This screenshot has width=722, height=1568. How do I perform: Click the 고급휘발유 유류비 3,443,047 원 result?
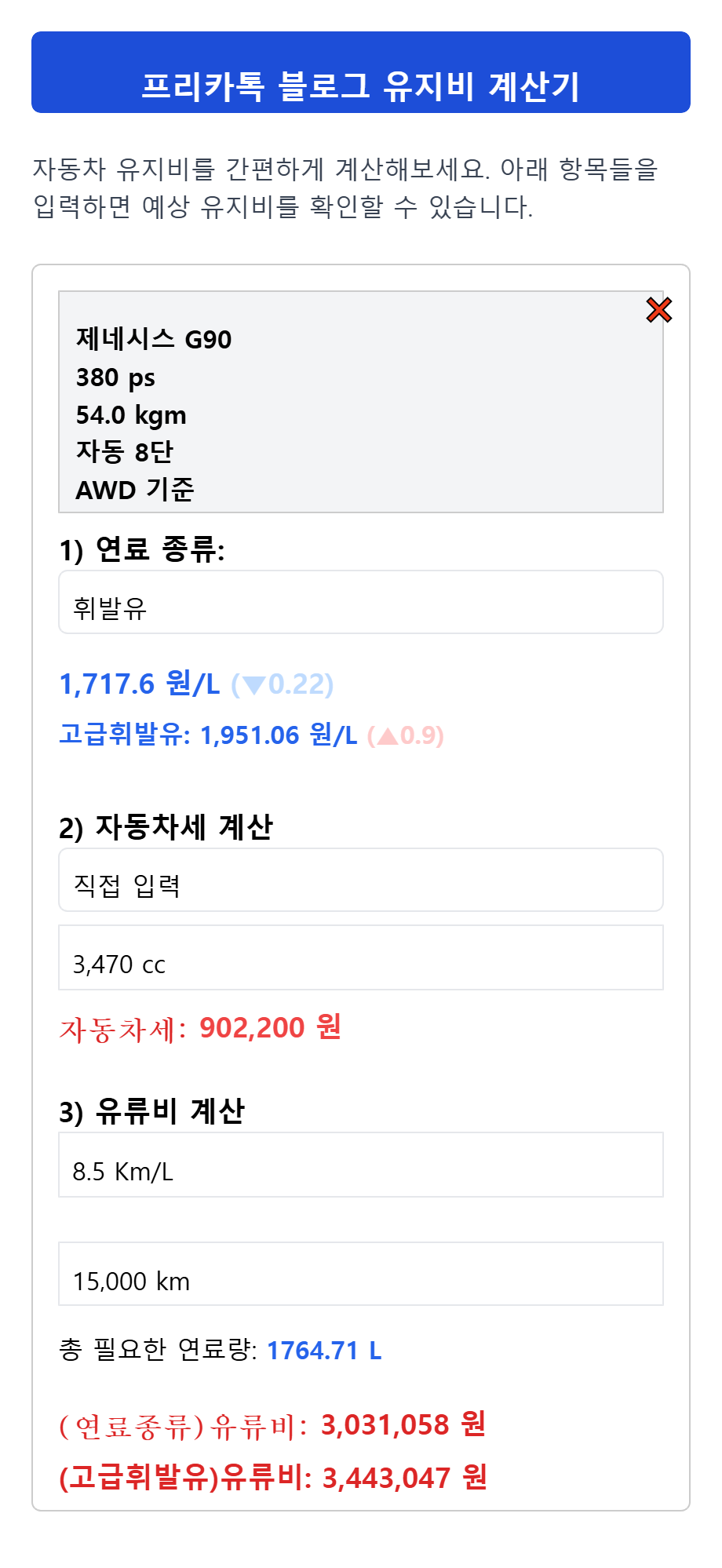pyautogui.click(x=273, y=1478)
